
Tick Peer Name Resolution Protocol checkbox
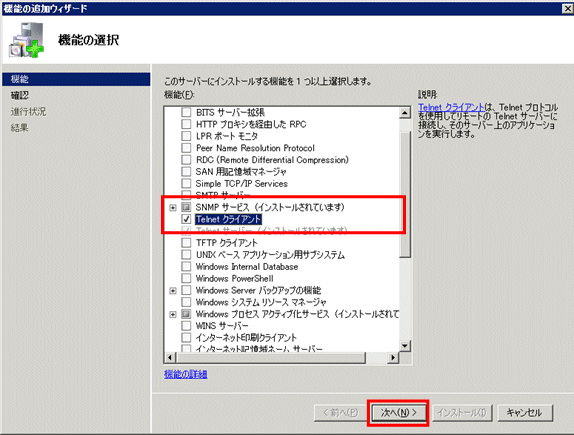pyautogui.click(x=186, y=148)
